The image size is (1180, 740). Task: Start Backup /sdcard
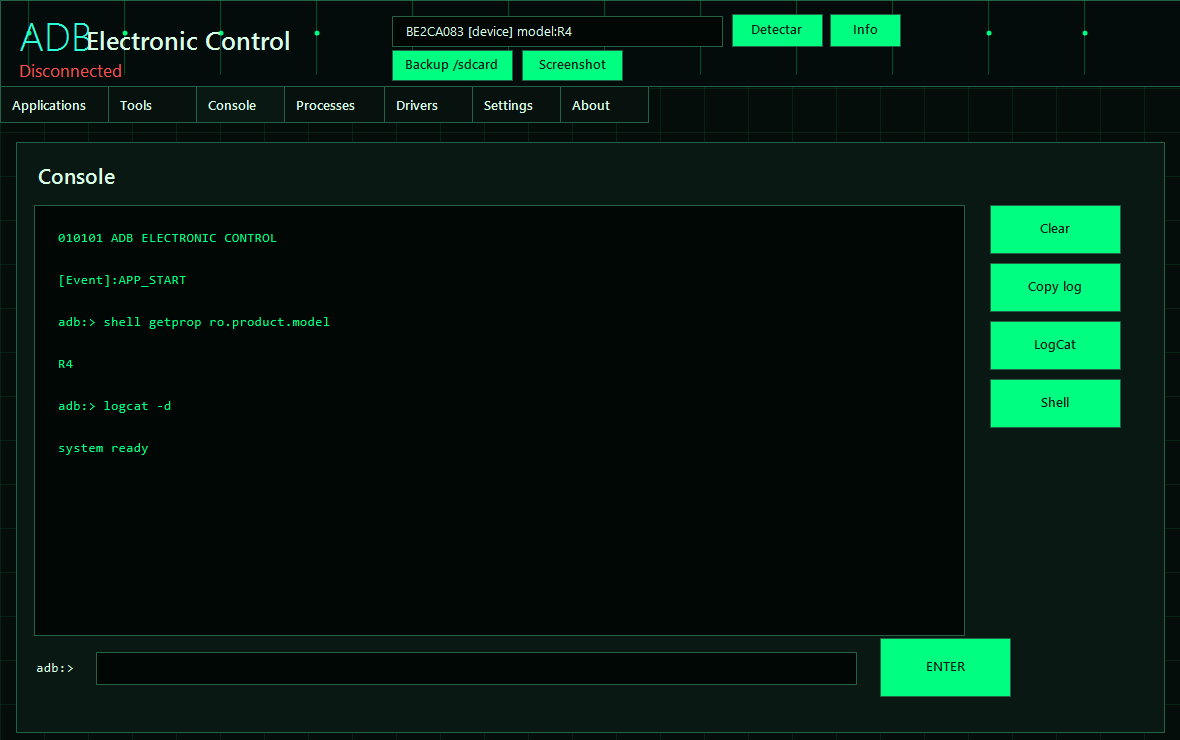coord(452,65)
